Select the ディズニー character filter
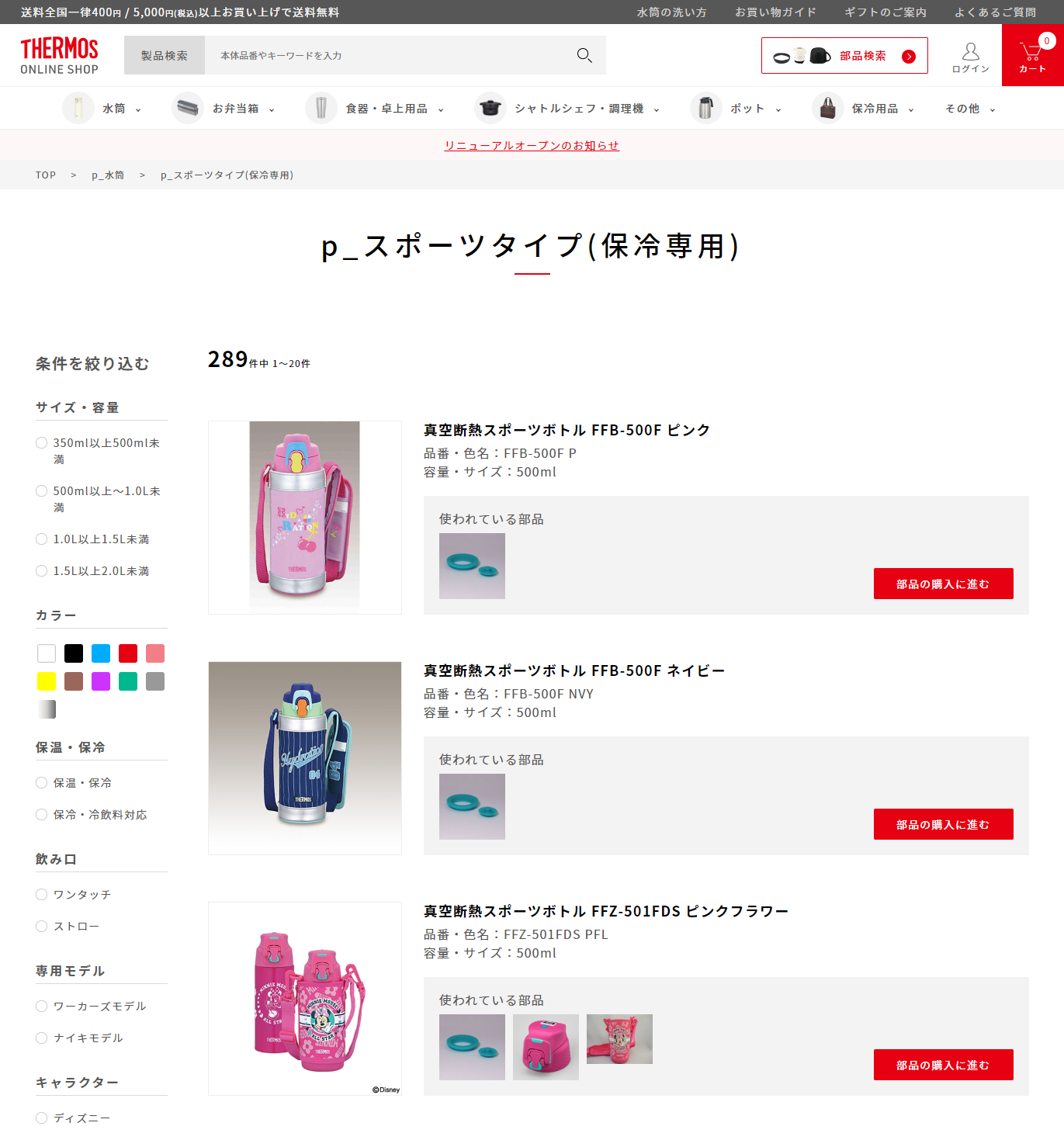 click(42, 1118)
